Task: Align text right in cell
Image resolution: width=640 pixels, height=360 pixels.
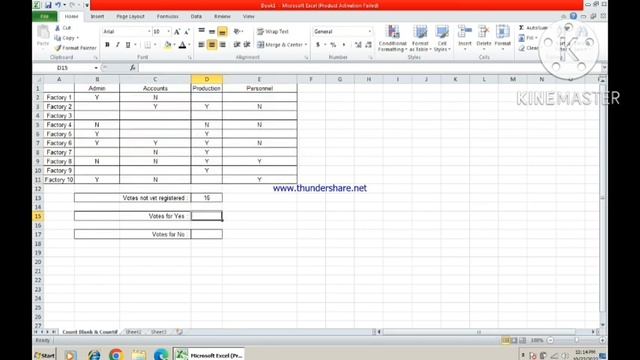Action: [x=222, y=44]
